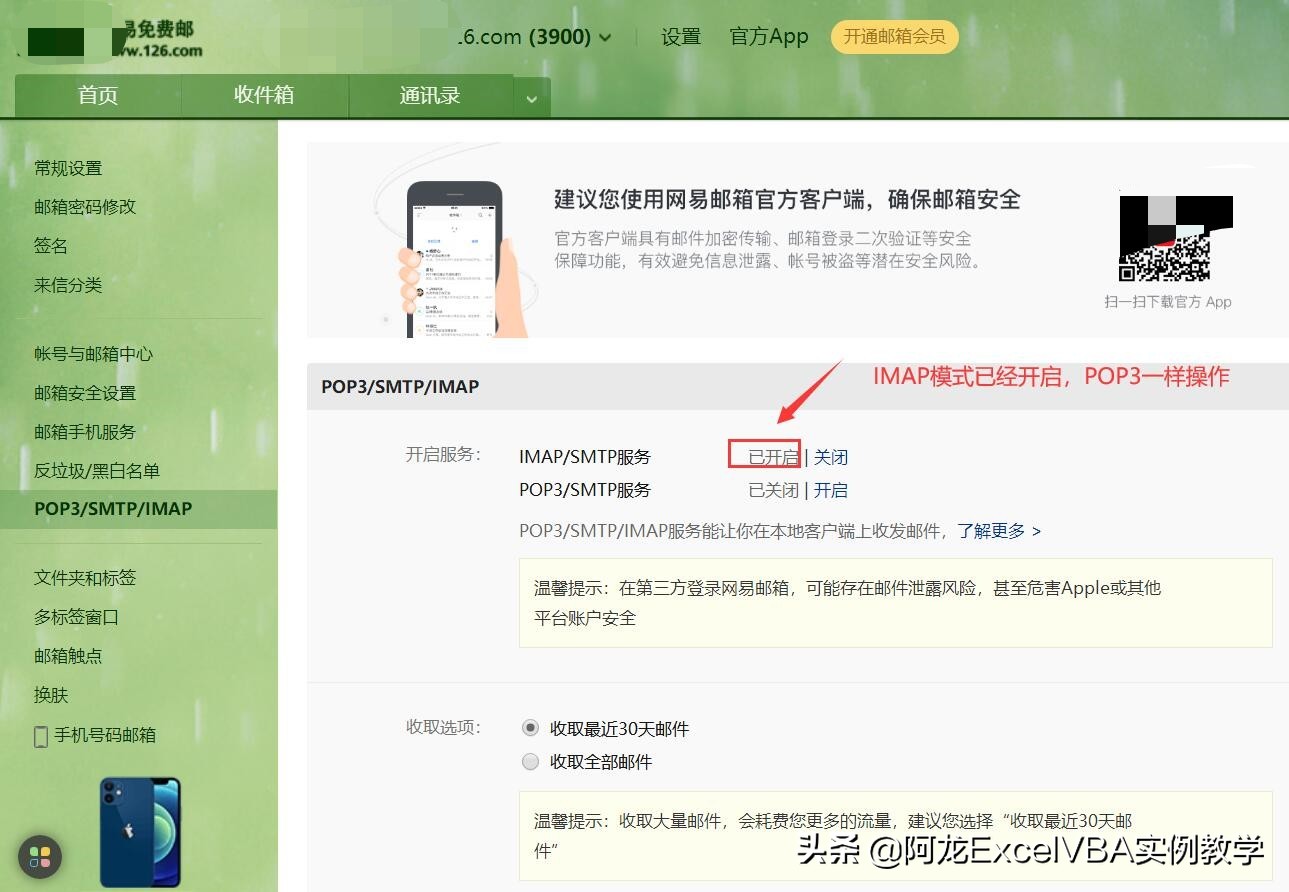This screenshot has width=1289, height=892.
Task: Click the 开通邮箱会员 button
Action: coord(894,36)
